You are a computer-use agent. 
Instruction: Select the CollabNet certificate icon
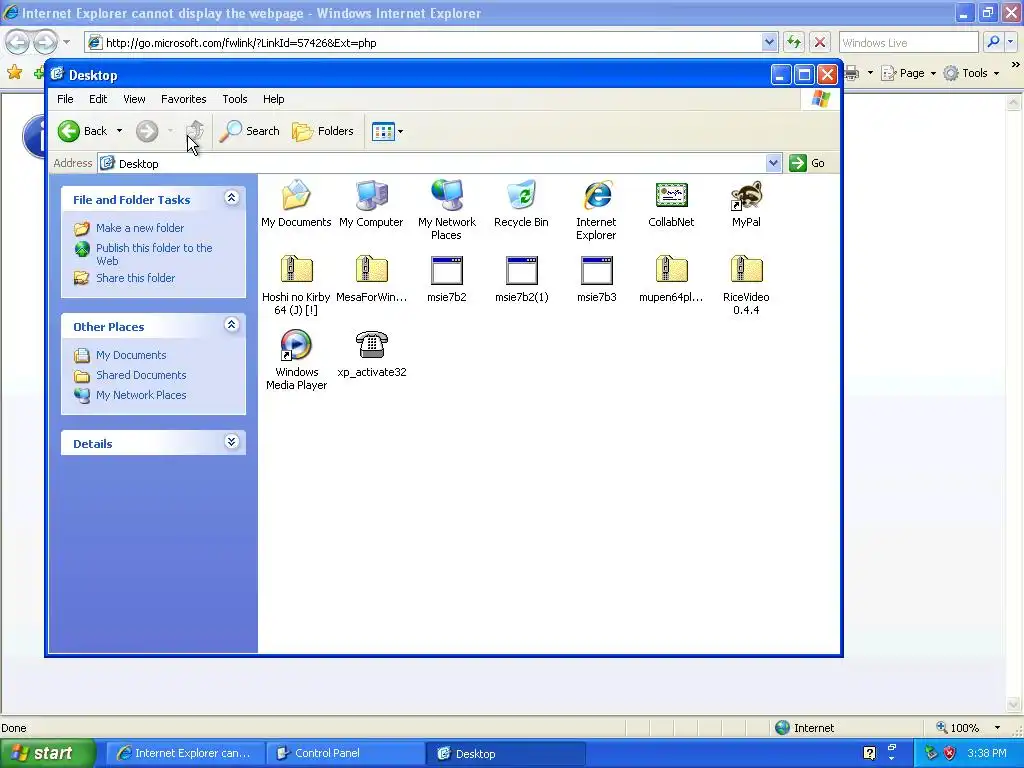coord(671,204)
